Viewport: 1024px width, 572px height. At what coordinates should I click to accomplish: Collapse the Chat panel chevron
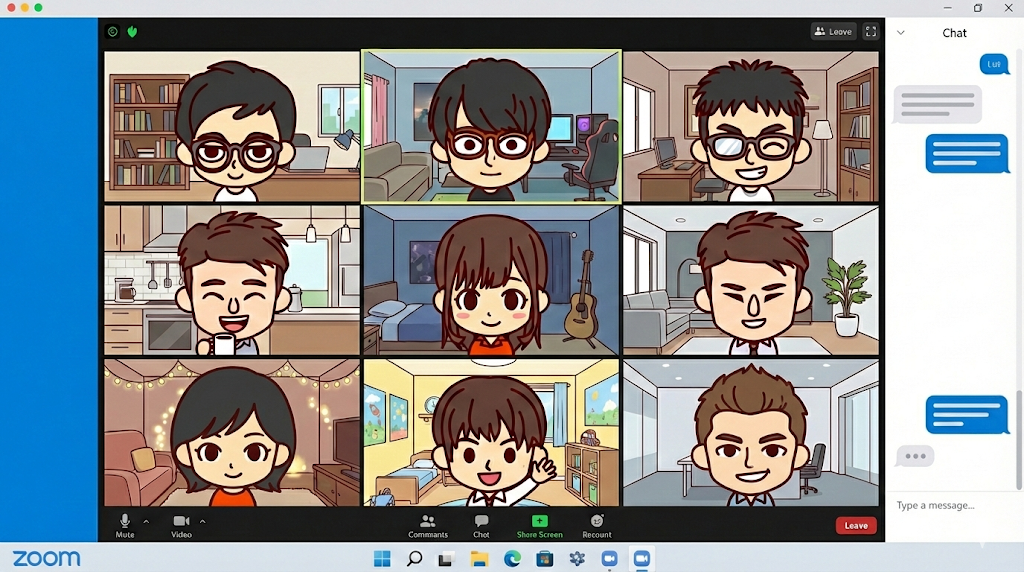tap(901, 33)
